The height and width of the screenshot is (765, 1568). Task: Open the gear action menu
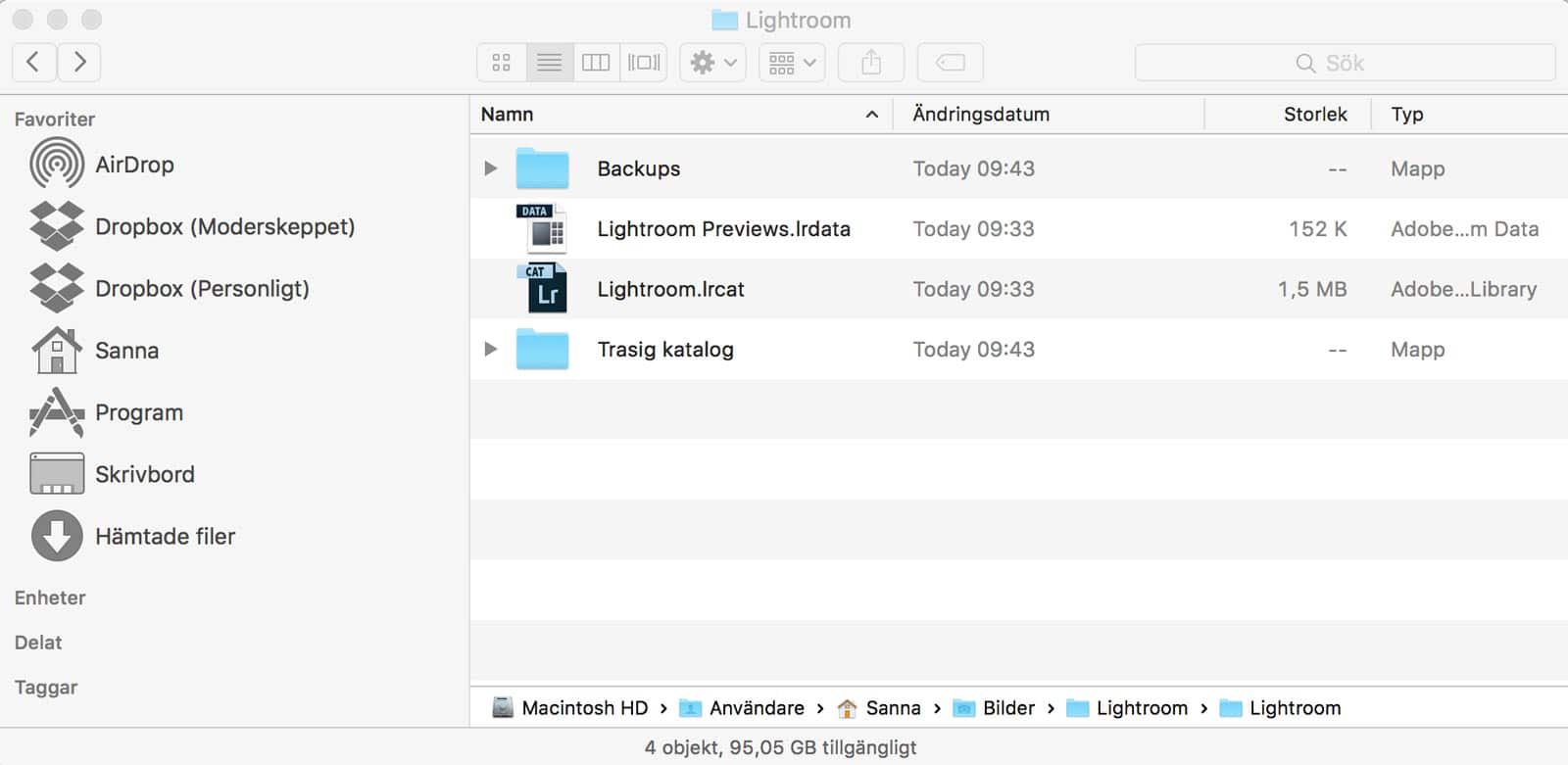[712, 63]
